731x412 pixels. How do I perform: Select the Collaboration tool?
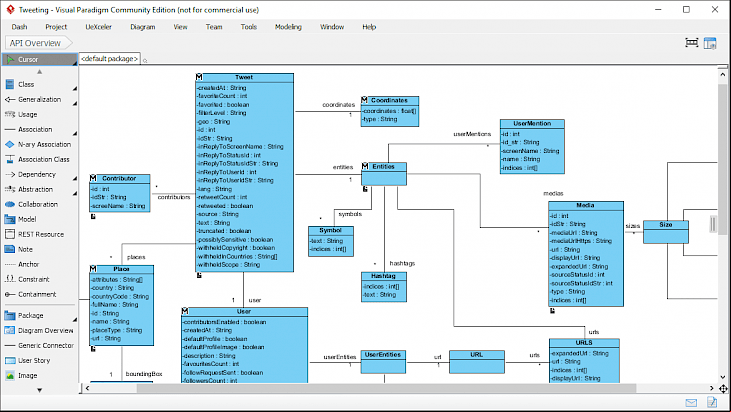tap(39, 204)
